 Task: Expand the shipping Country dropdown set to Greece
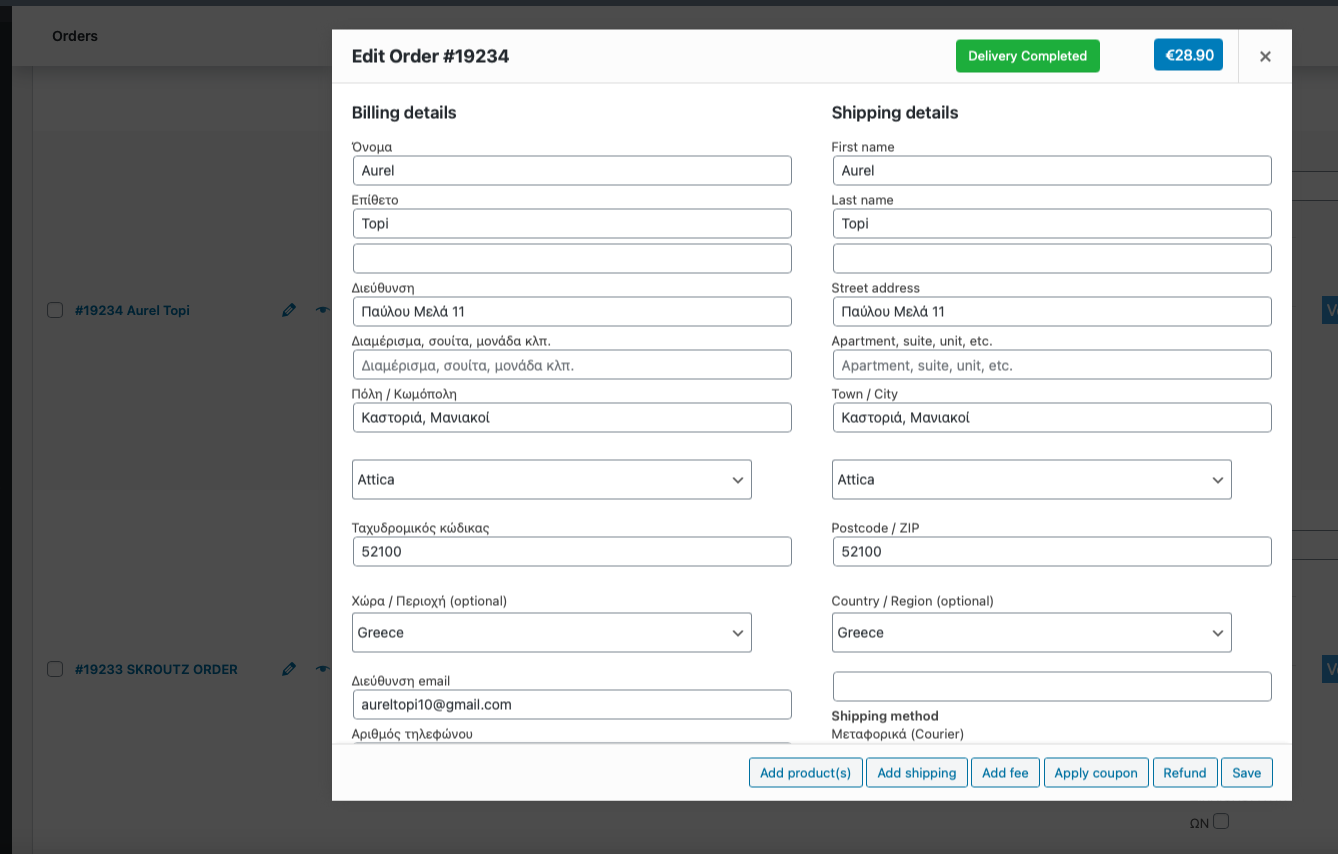click(1032, 632)
